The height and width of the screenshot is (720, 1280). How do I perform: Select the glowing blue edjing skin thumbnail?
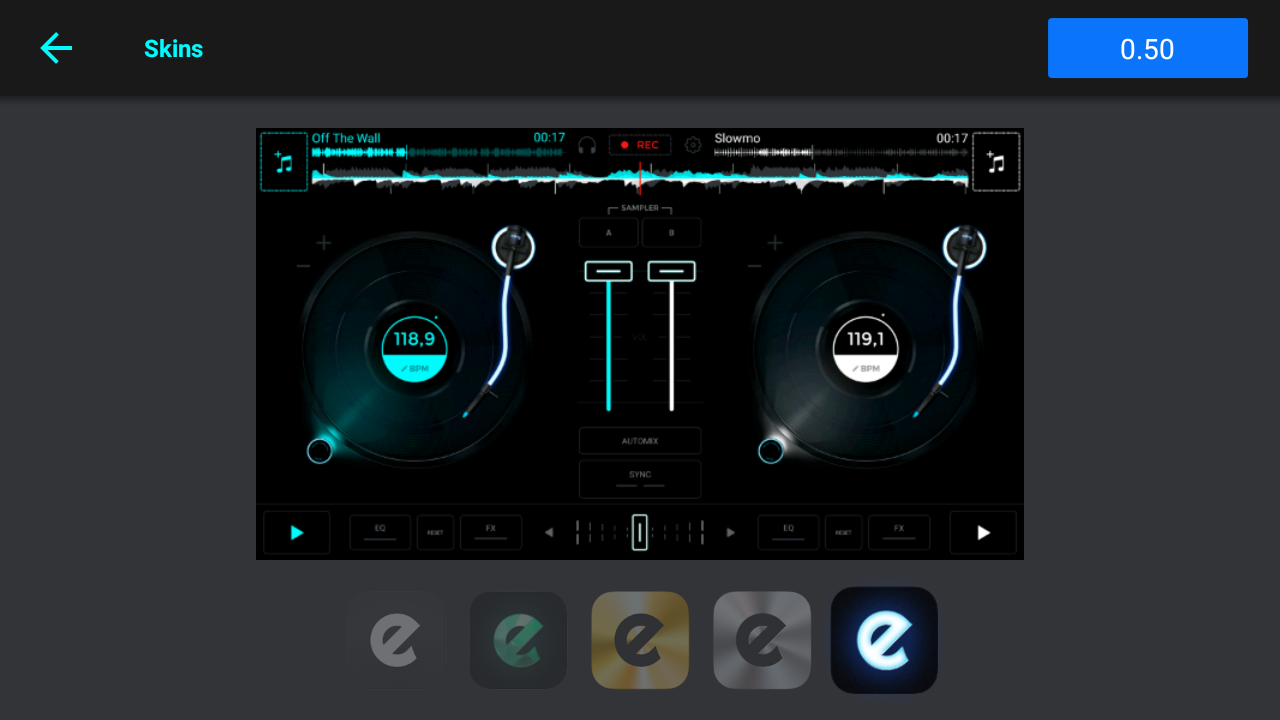884,640
